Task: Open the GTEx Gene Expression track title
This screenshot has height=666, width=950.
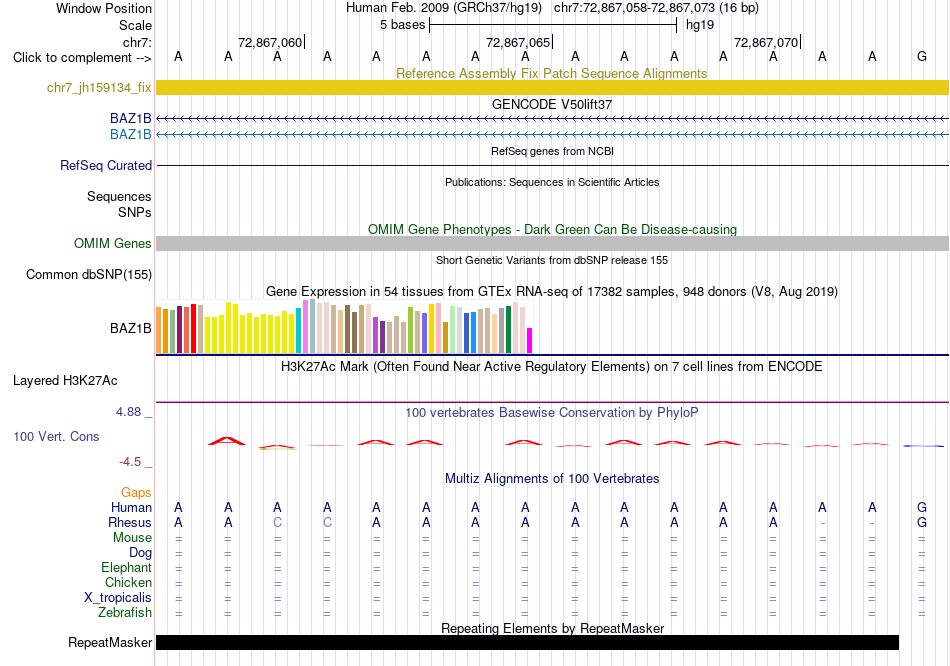Action: pos(551,291)
